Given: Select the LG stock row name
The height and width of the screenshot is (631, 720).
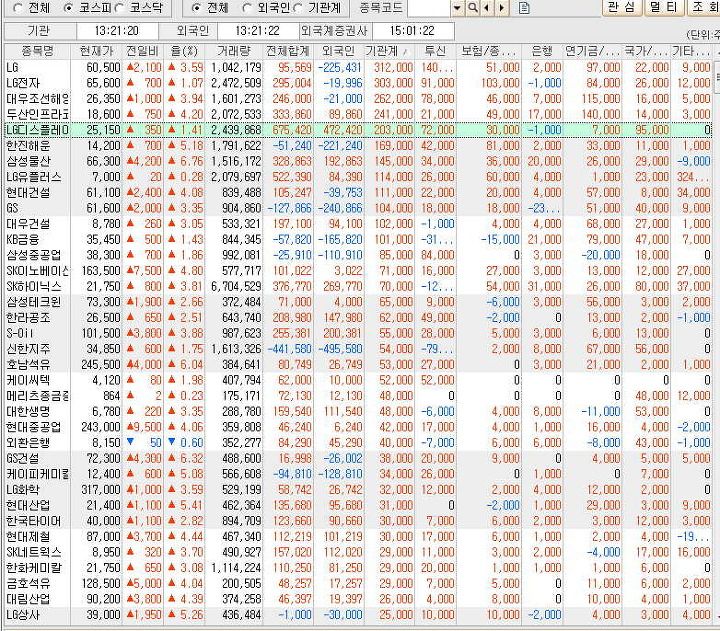Looking at the screenshot, I should click(x=12, y=68).
